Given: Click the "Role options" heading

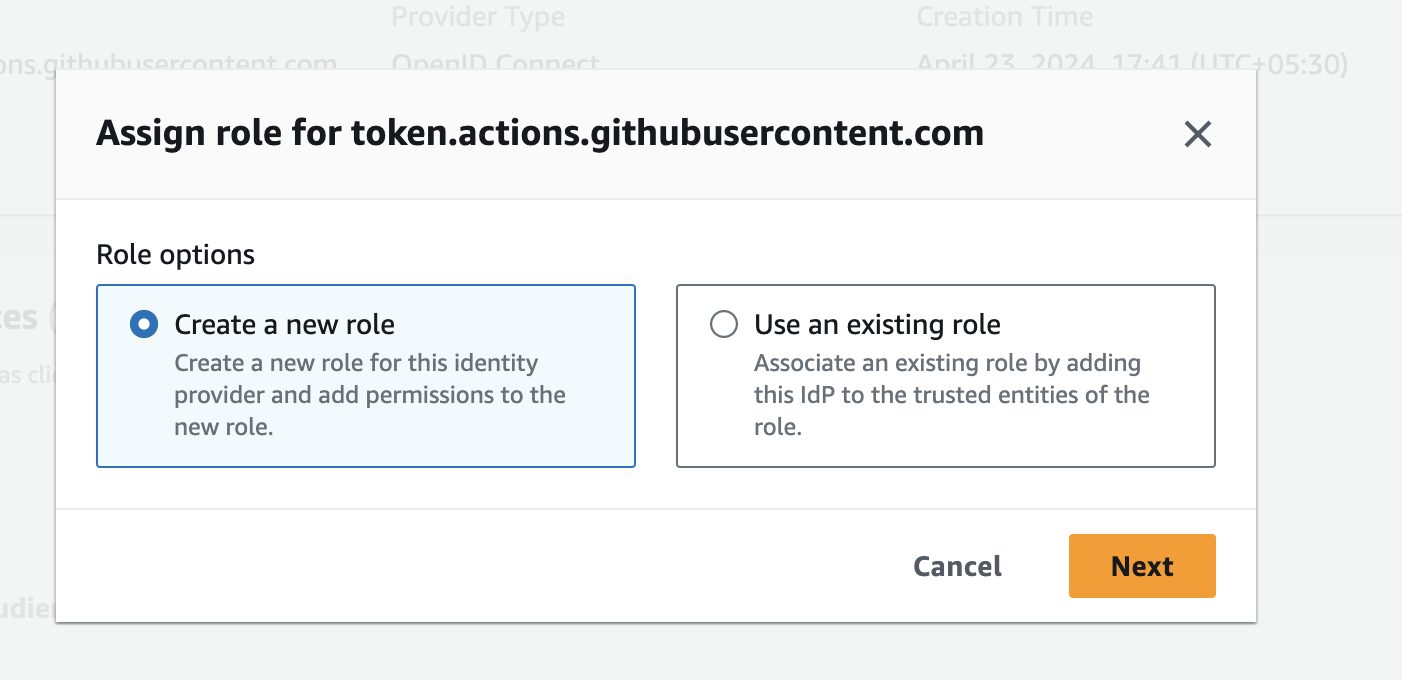Looking at the screenshot, I should [175, 255].
